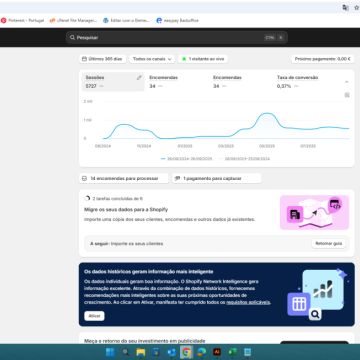This screenshot has width=360, height=360.
Task: Collapse the metrics chart with the chevron
Action: (x=347, y=82)
